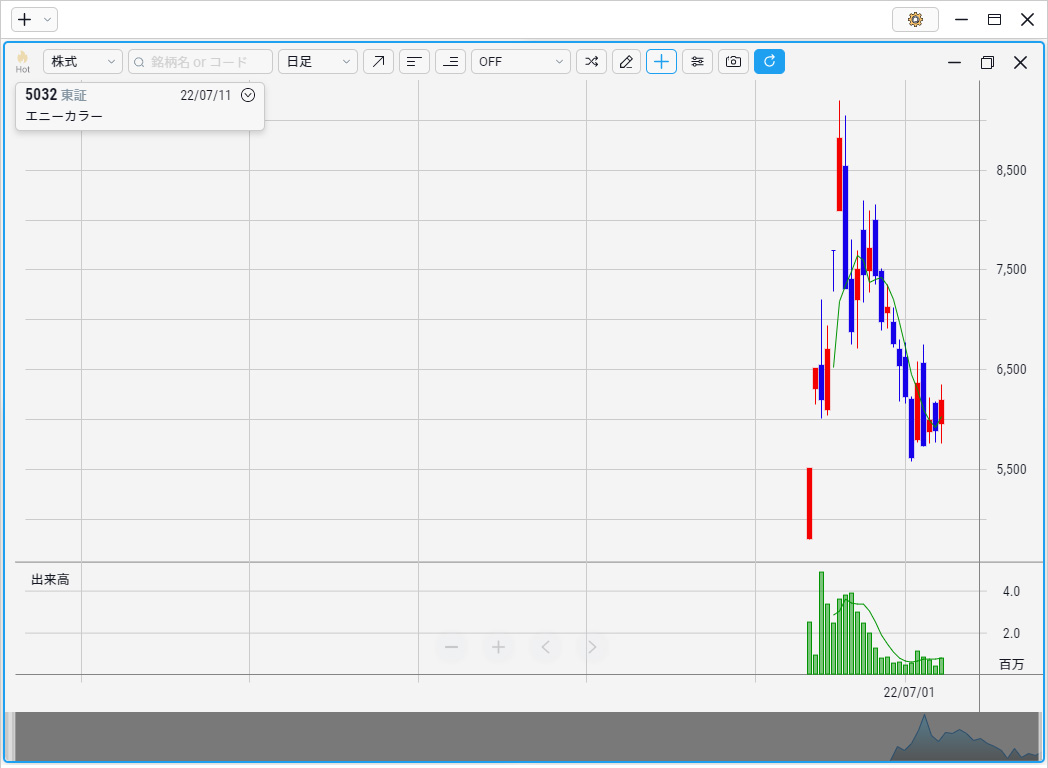Click the 22/07/11 date in info card
This screenshot has width=1048, height=768.
[x=206, y=96]
